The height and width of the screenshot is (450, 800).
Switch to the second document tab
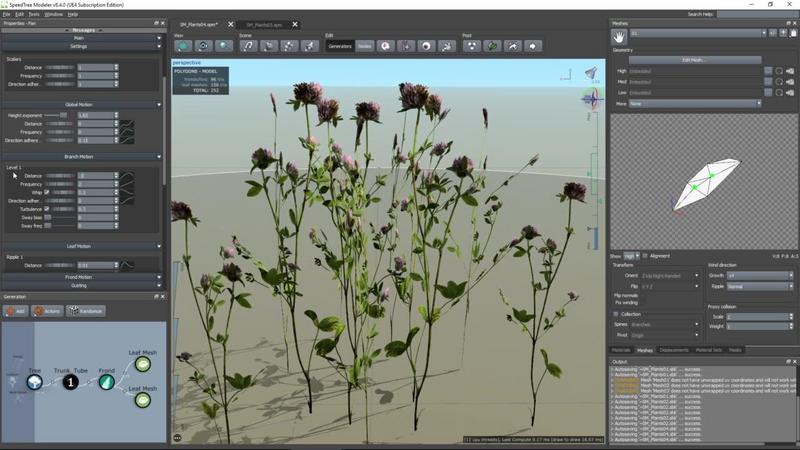click(264, 24)
